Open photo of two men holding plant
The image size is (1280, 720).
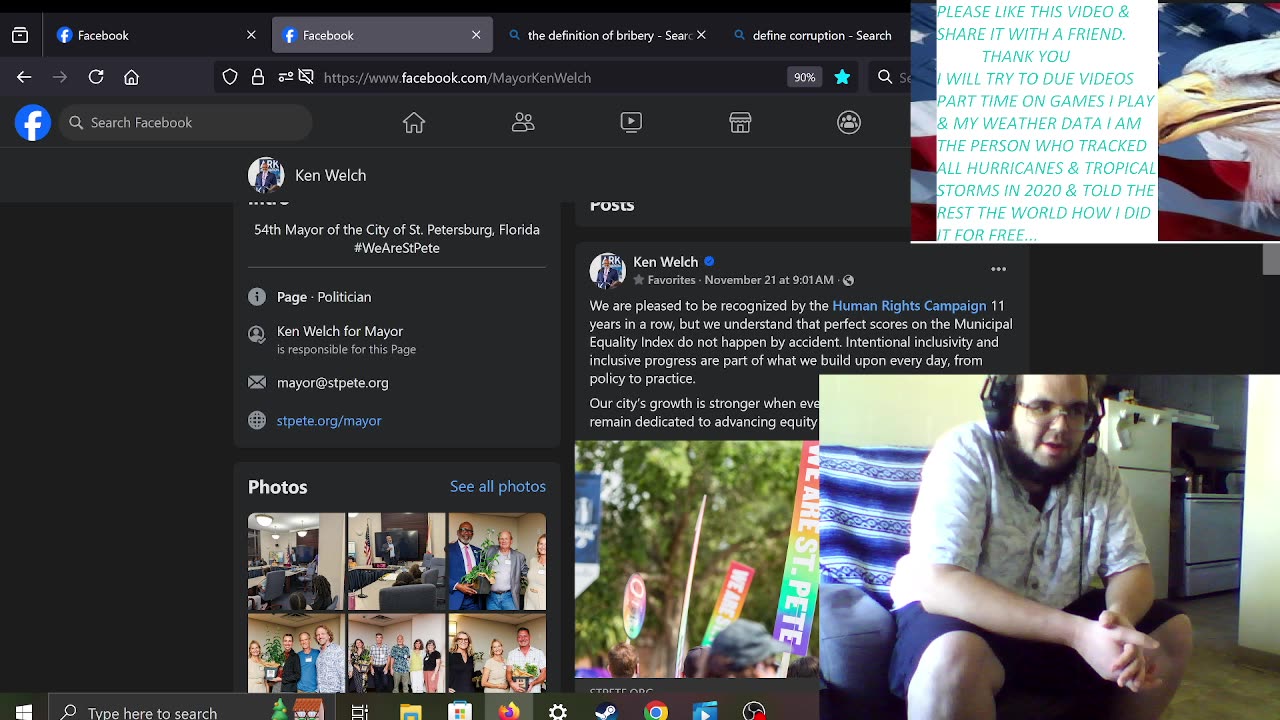[497, 561]
